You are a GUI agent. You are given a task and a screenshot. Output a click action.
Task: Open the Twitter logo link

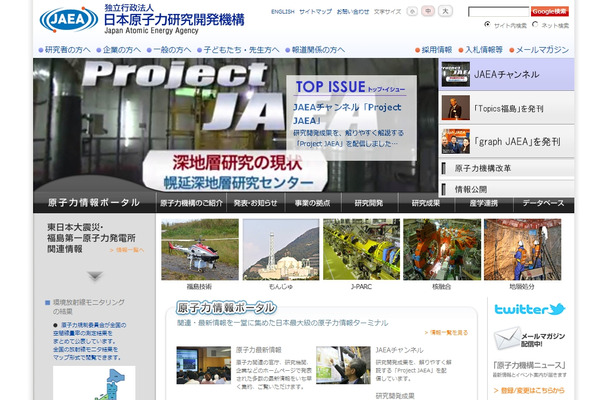tap(530, 309)
